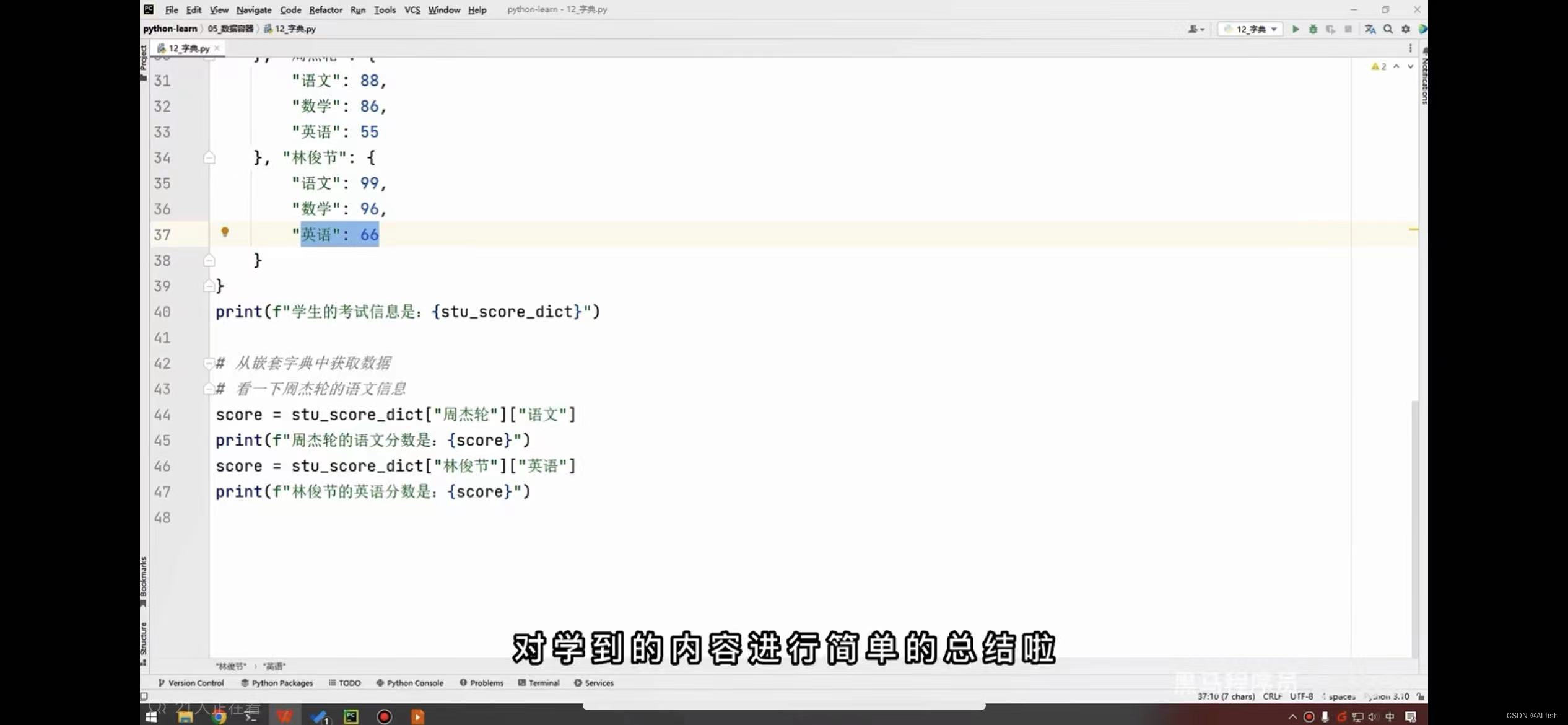The image size is (1568, 725).
Task: Run the 12_字典 script with green play icon
Action: click(x=1295, y=29)
